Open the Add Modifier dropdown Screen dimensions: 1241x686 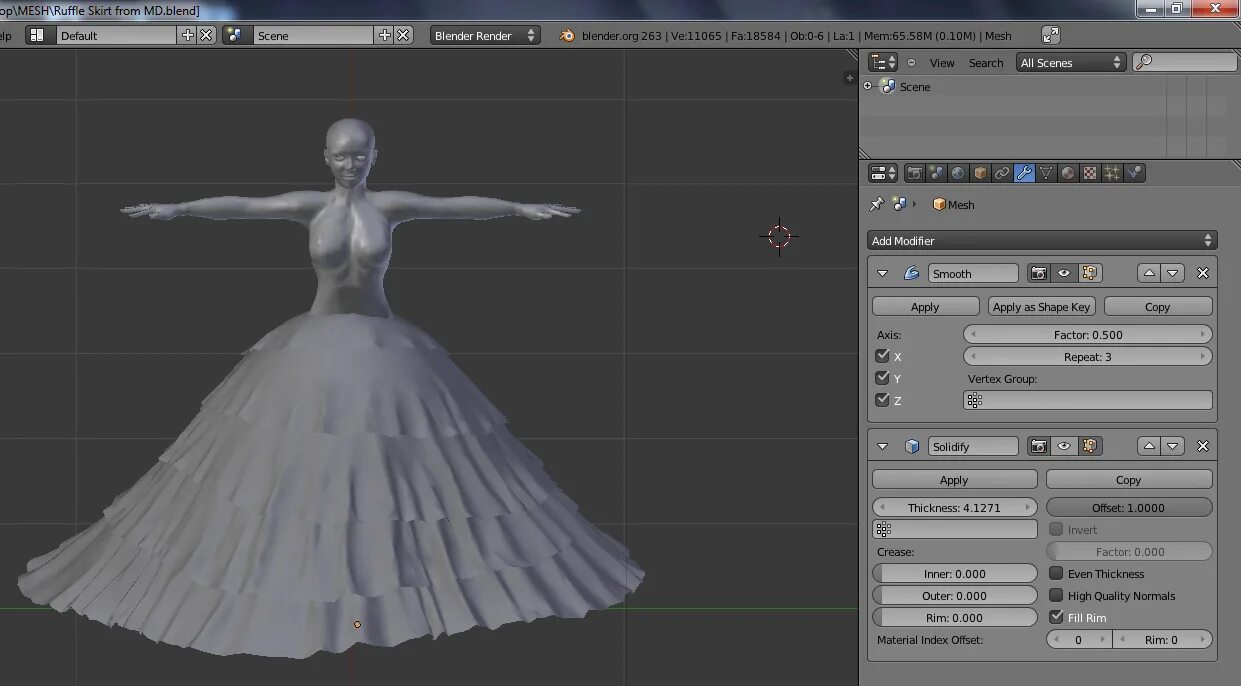click(x=1041, y=240)
